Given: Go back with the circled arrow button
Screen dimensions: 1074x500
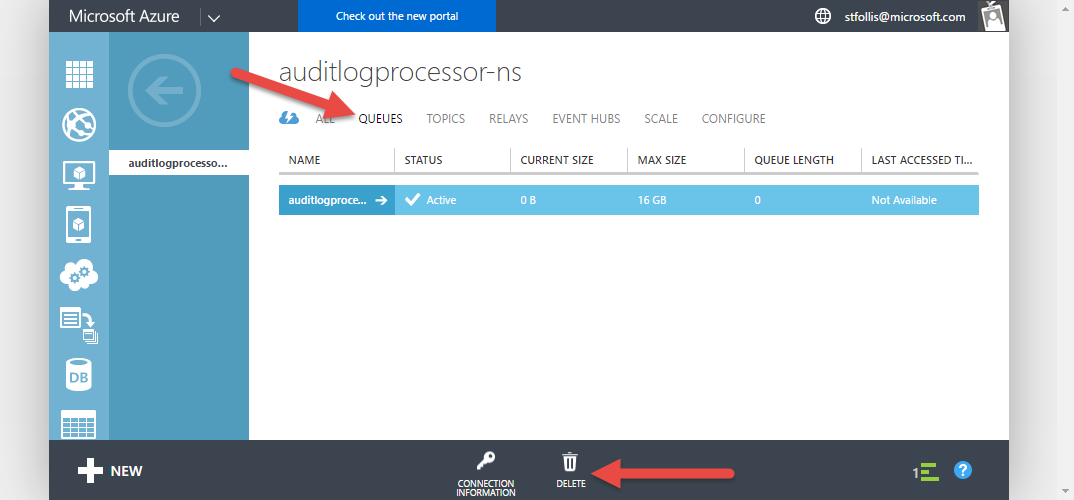Looking at the screenshot, I should pos(164,91).
